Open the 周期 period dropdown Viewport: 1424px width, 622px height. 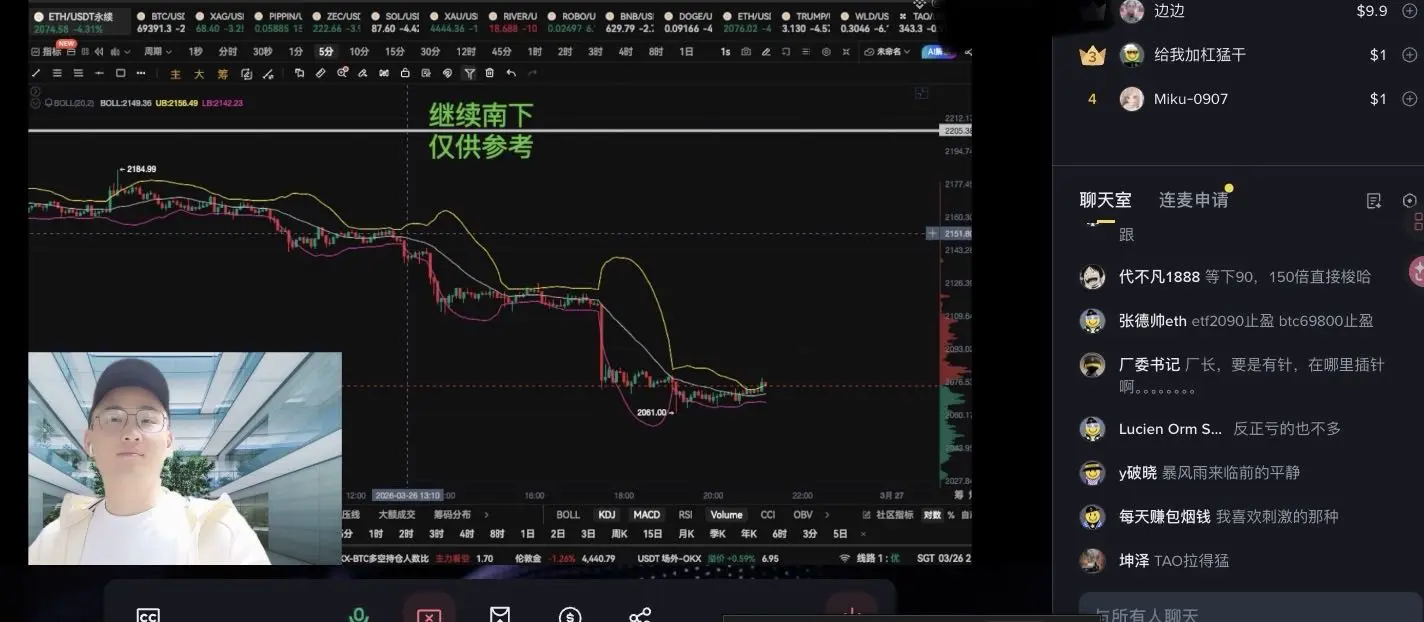157,52
